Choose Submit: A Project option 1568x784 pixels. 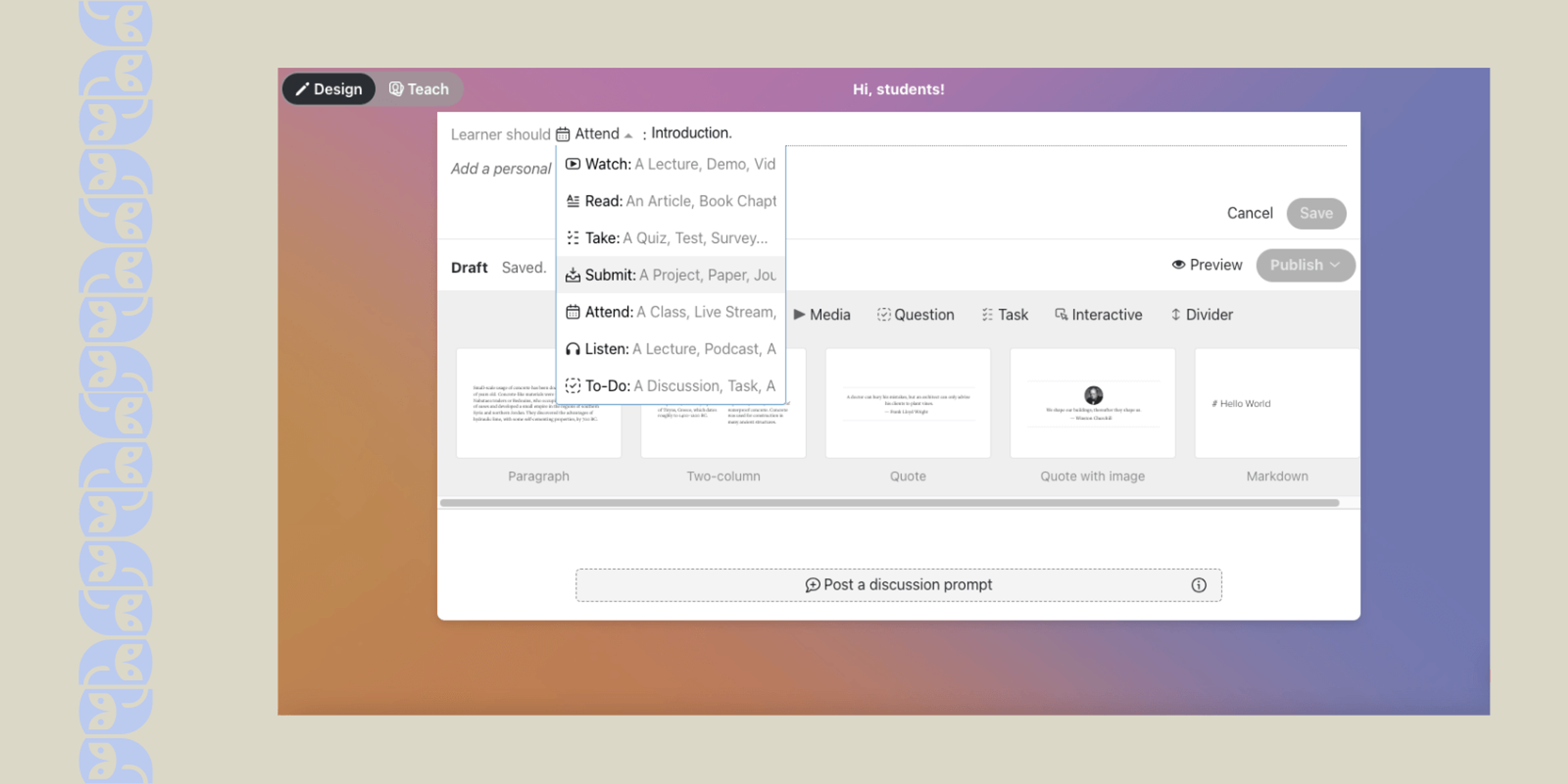[x=670, y=275]
